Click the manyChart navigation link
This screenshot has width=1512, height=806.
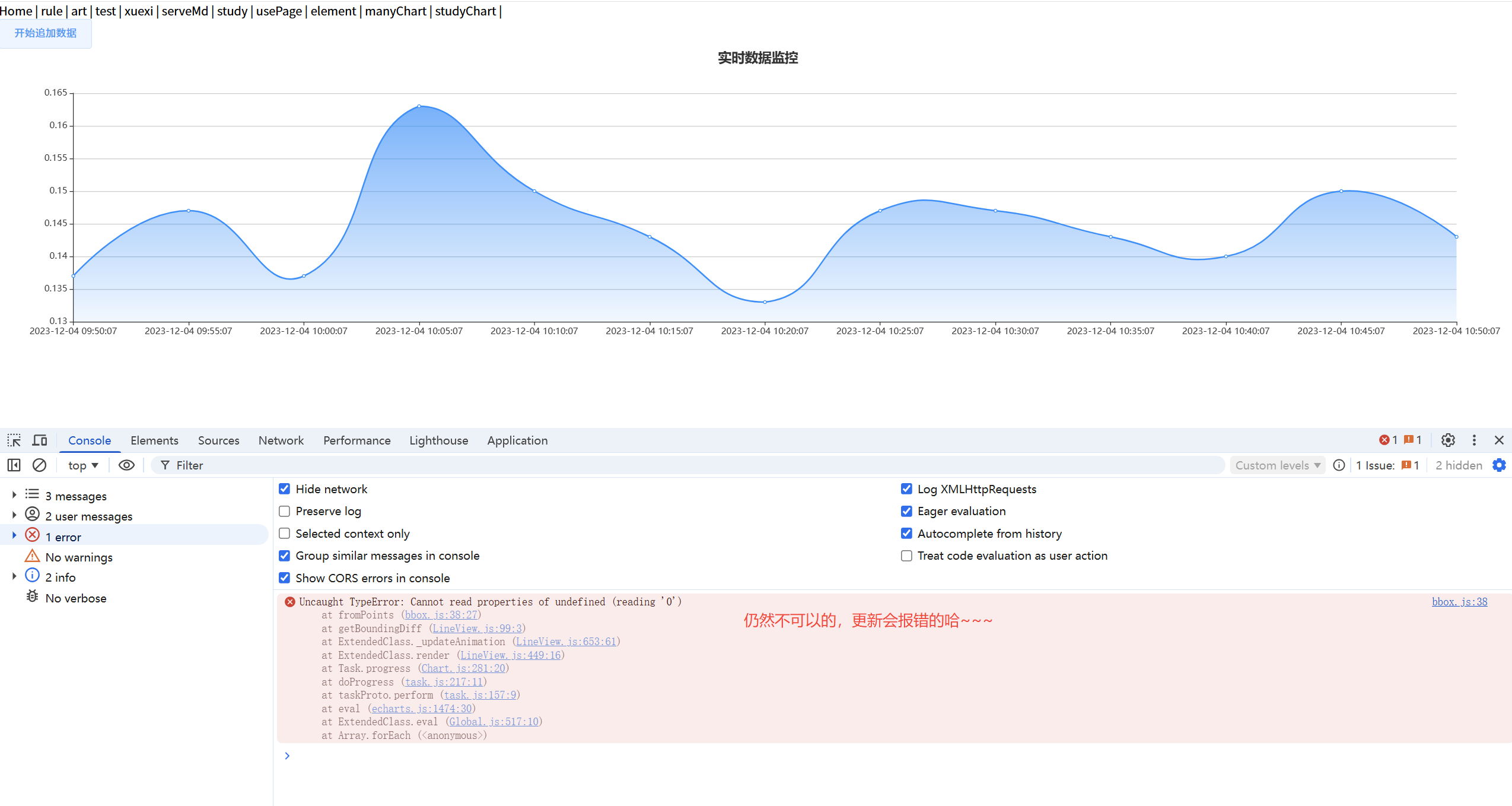(x=395, y=11)
